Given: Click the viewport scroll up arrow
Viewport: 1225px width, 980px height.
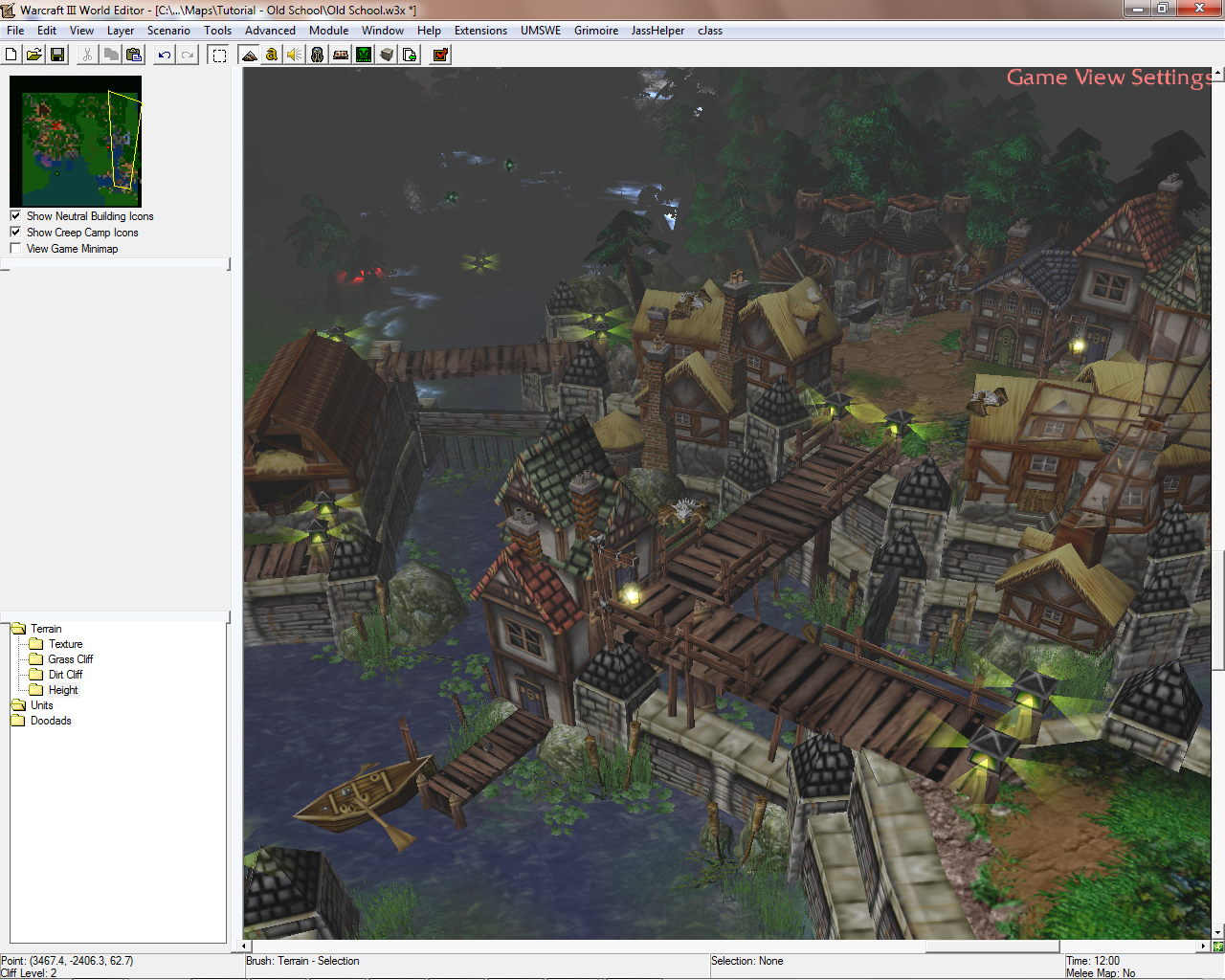Looking at the screenshot, I should click(1217, 74).
